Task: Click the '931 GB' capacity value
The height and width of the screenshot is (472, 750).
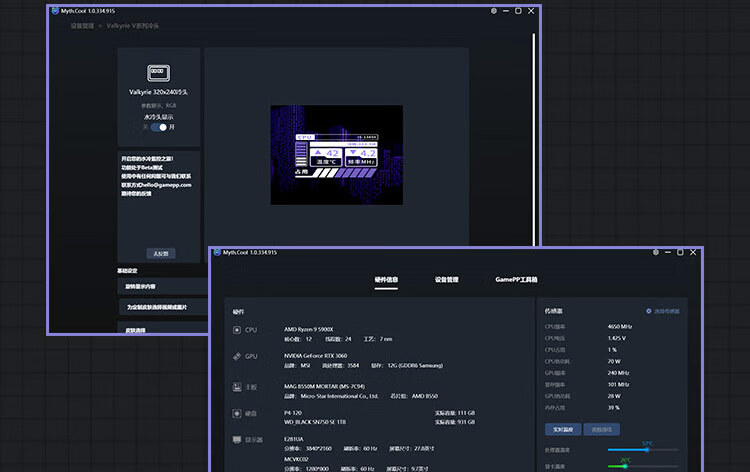Action: (466, 422)
